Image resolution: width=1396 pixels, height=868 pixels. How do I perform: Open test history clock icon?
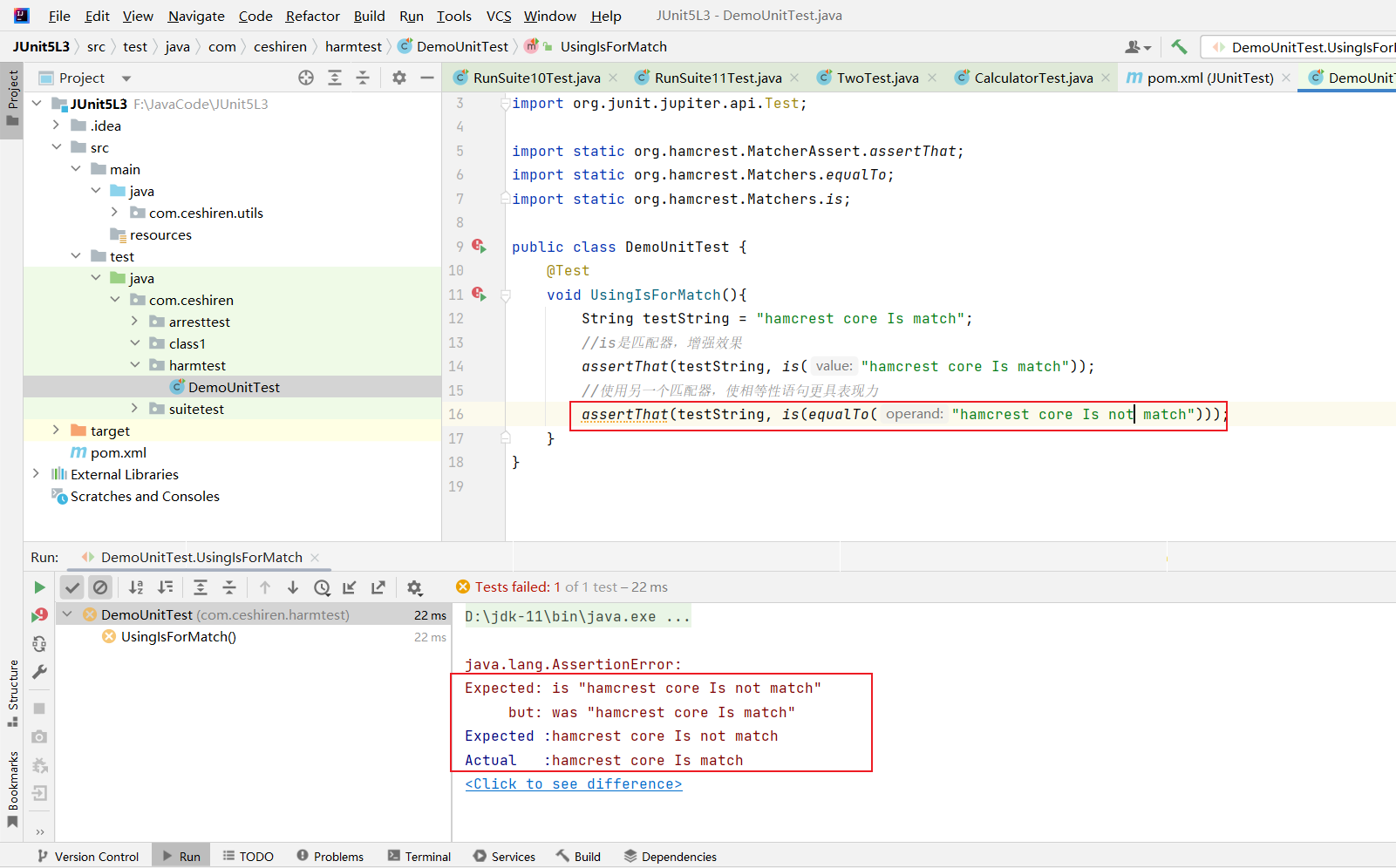coord(322,587)
